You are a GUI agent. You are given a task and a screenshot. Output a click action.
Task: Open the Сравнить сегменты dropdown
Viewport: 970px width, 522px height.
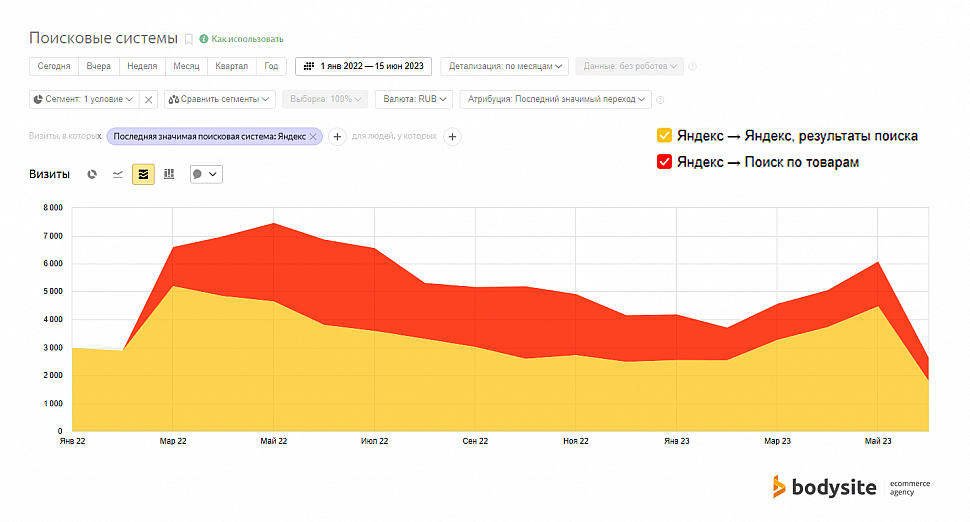tap(220, 99)
